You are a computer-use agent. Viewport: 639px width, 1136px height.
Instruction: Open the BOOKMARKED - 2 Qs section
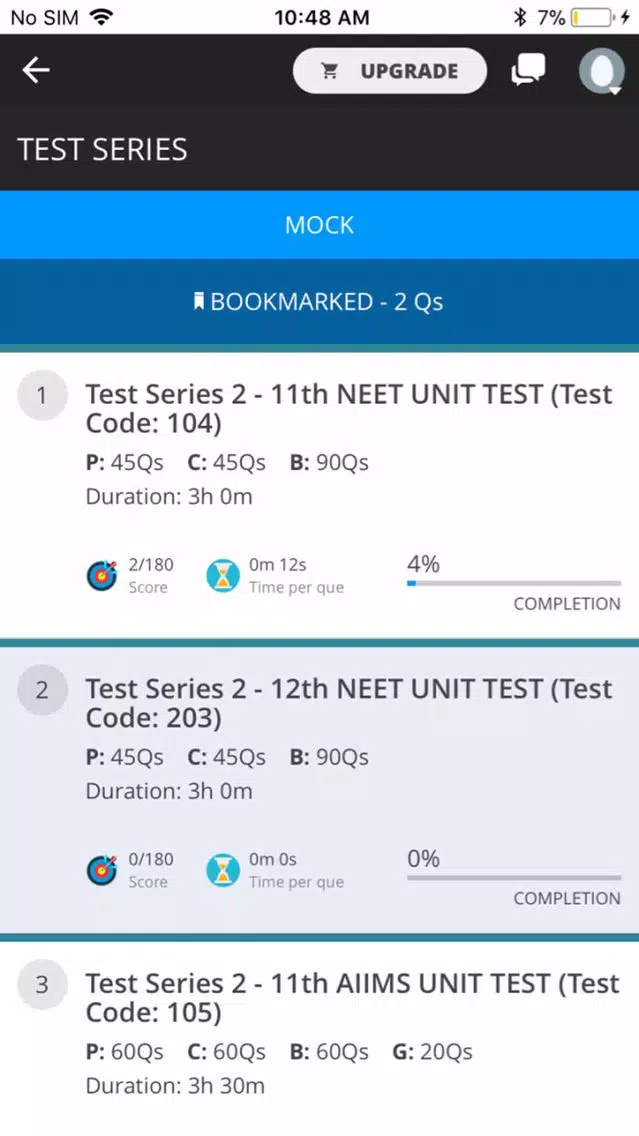320,301
